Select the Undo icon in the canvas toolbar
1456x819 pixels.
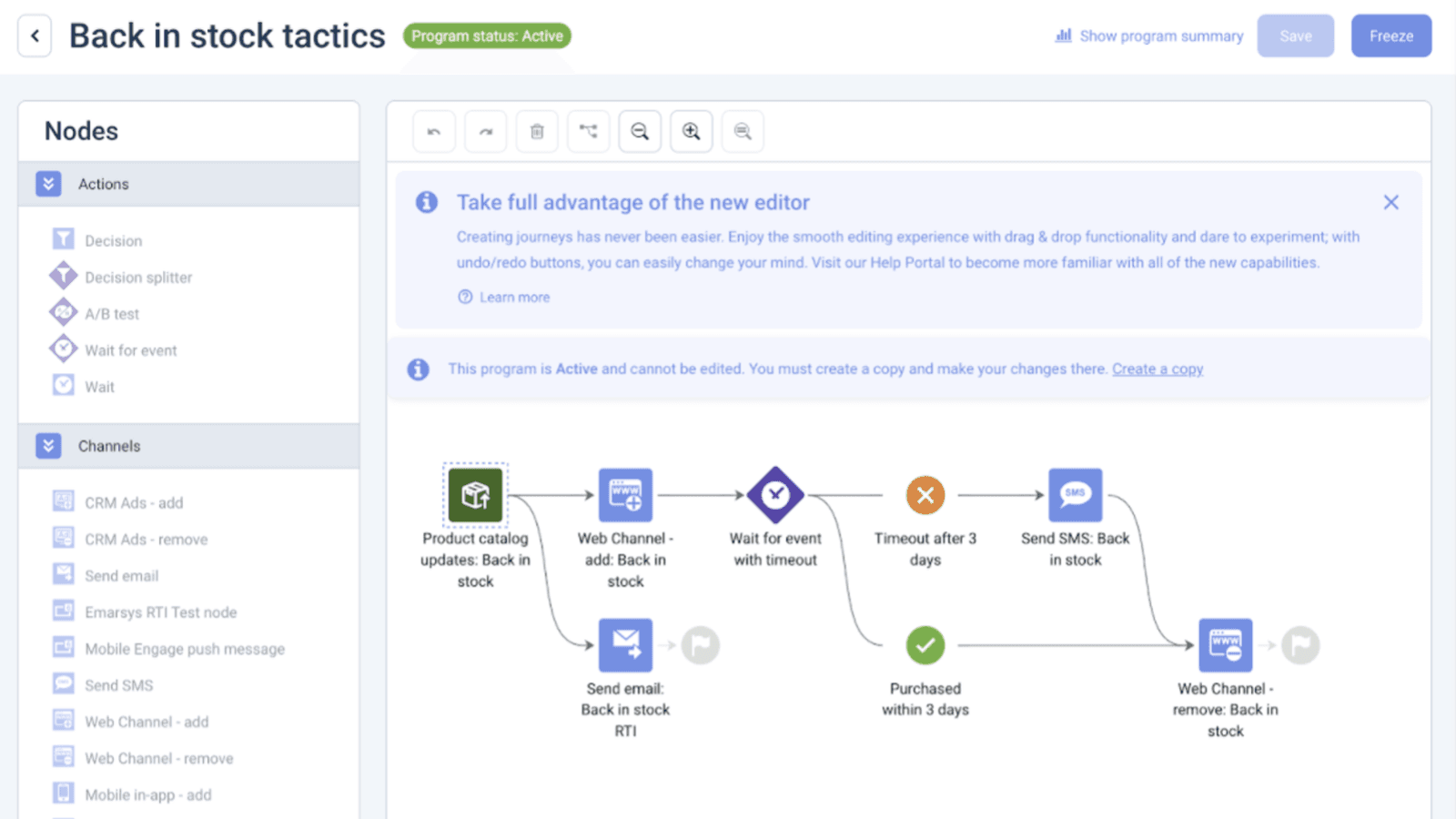(x=434, y=131)
